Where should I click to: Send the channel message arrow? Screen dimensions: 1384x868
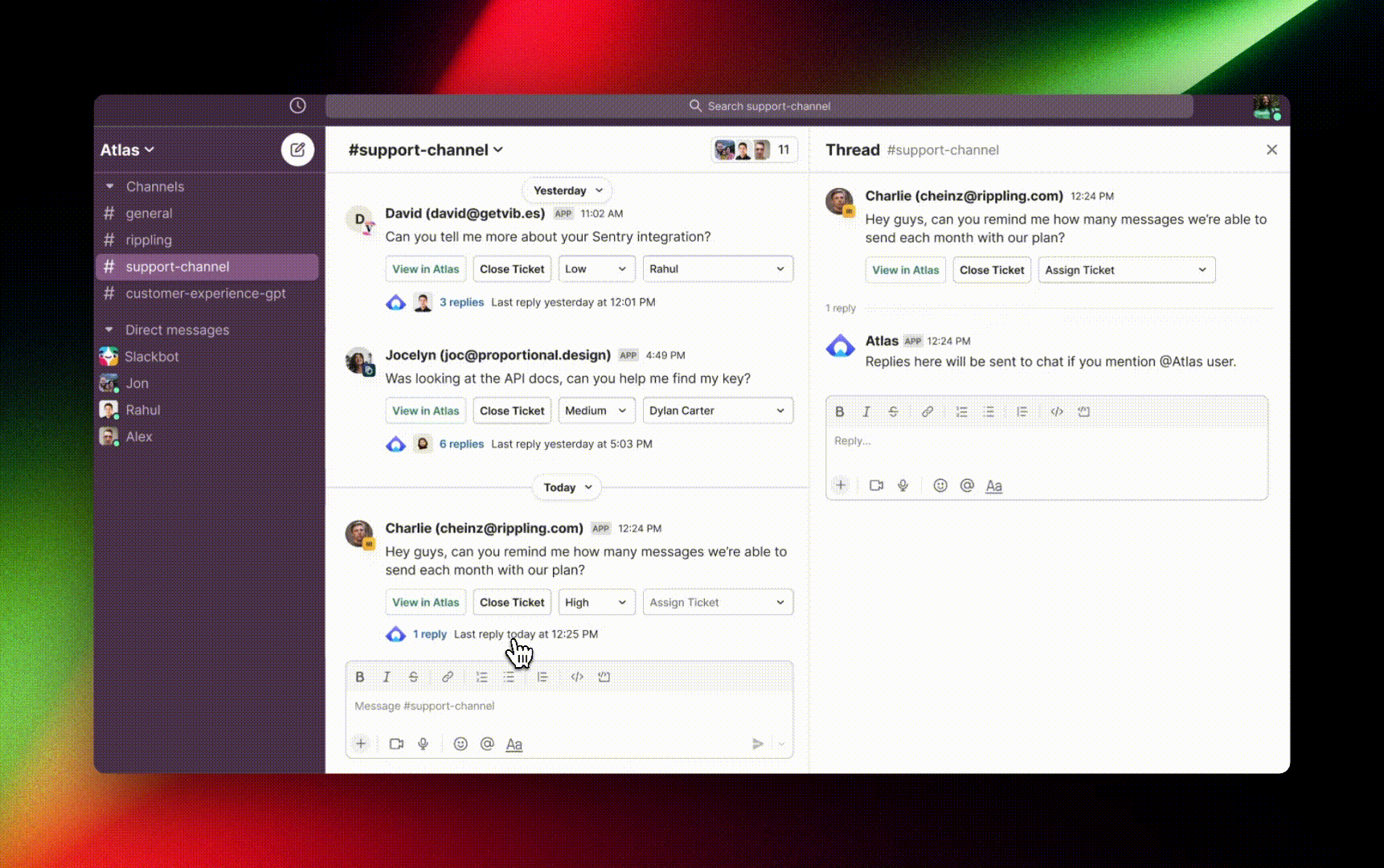pyautogui.click(x=757, y=744)
